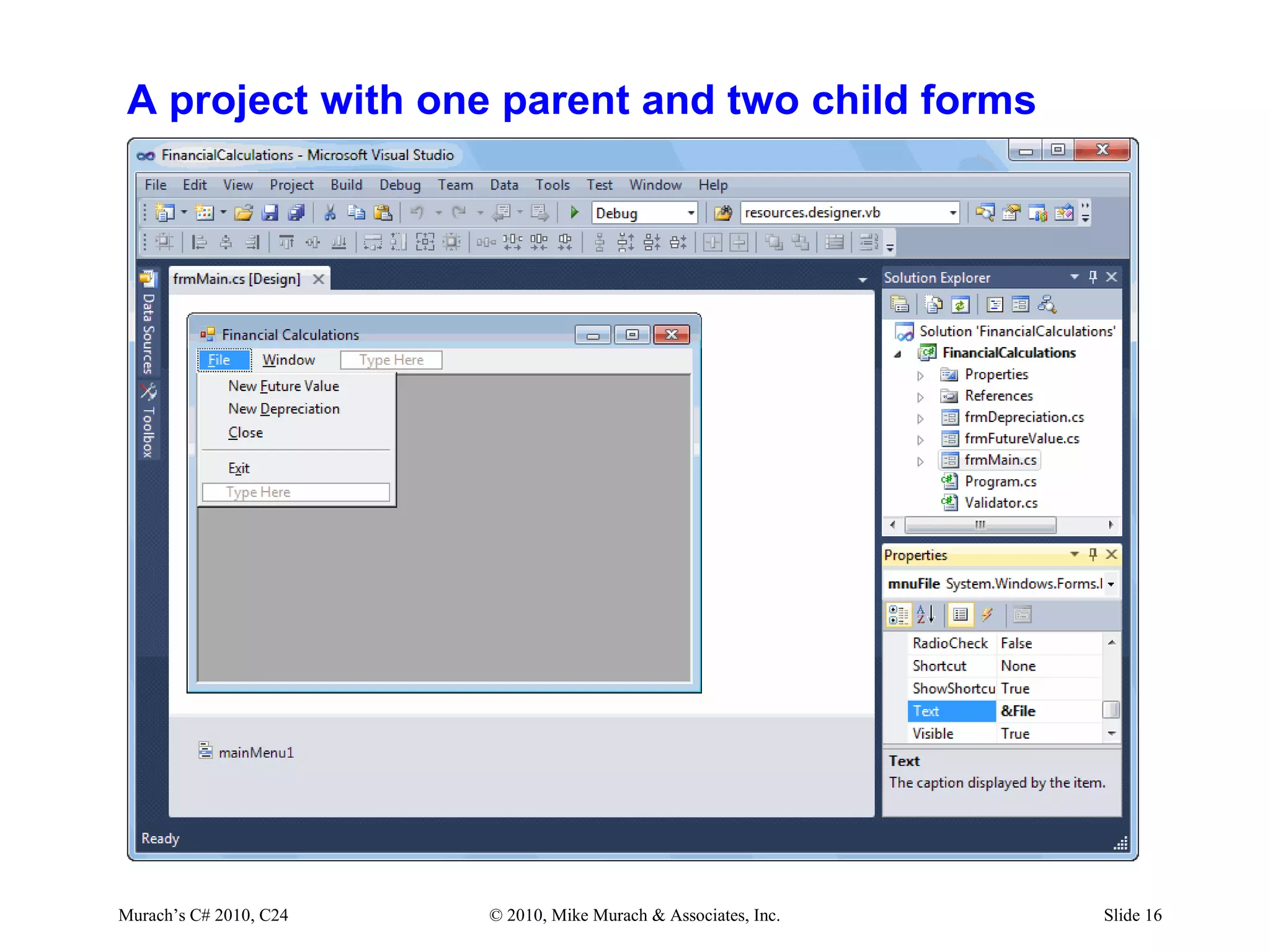Open the Project menu
Image resolution: width=1270 pixels, height=952 pixels.
(x=291, y=185)
